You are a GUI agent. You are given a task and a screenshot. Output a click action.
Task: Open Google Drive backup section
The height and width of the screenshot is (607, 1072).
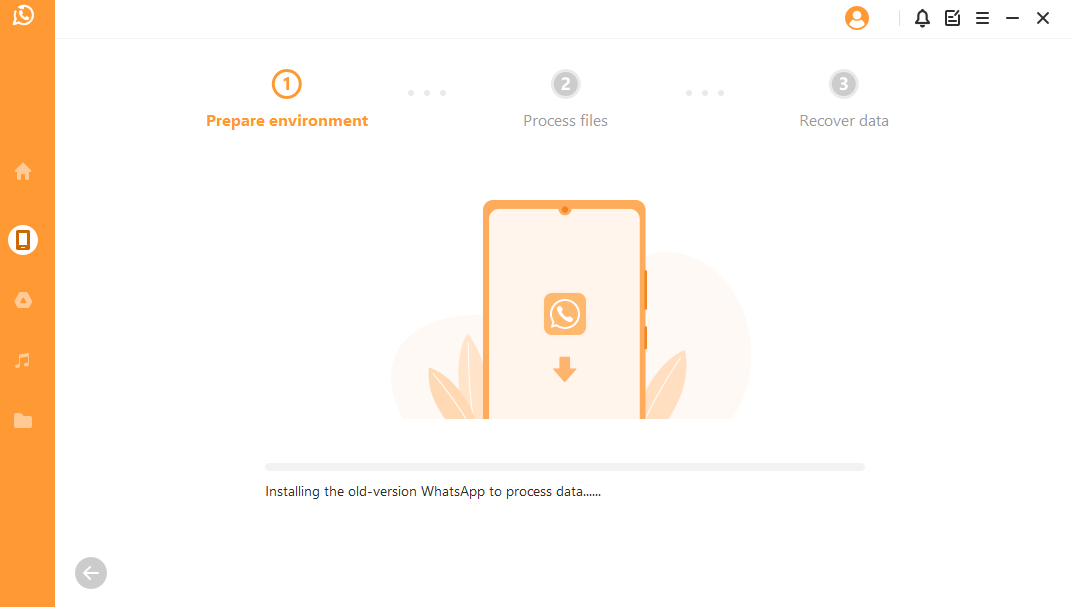click(x=23, y=300)
